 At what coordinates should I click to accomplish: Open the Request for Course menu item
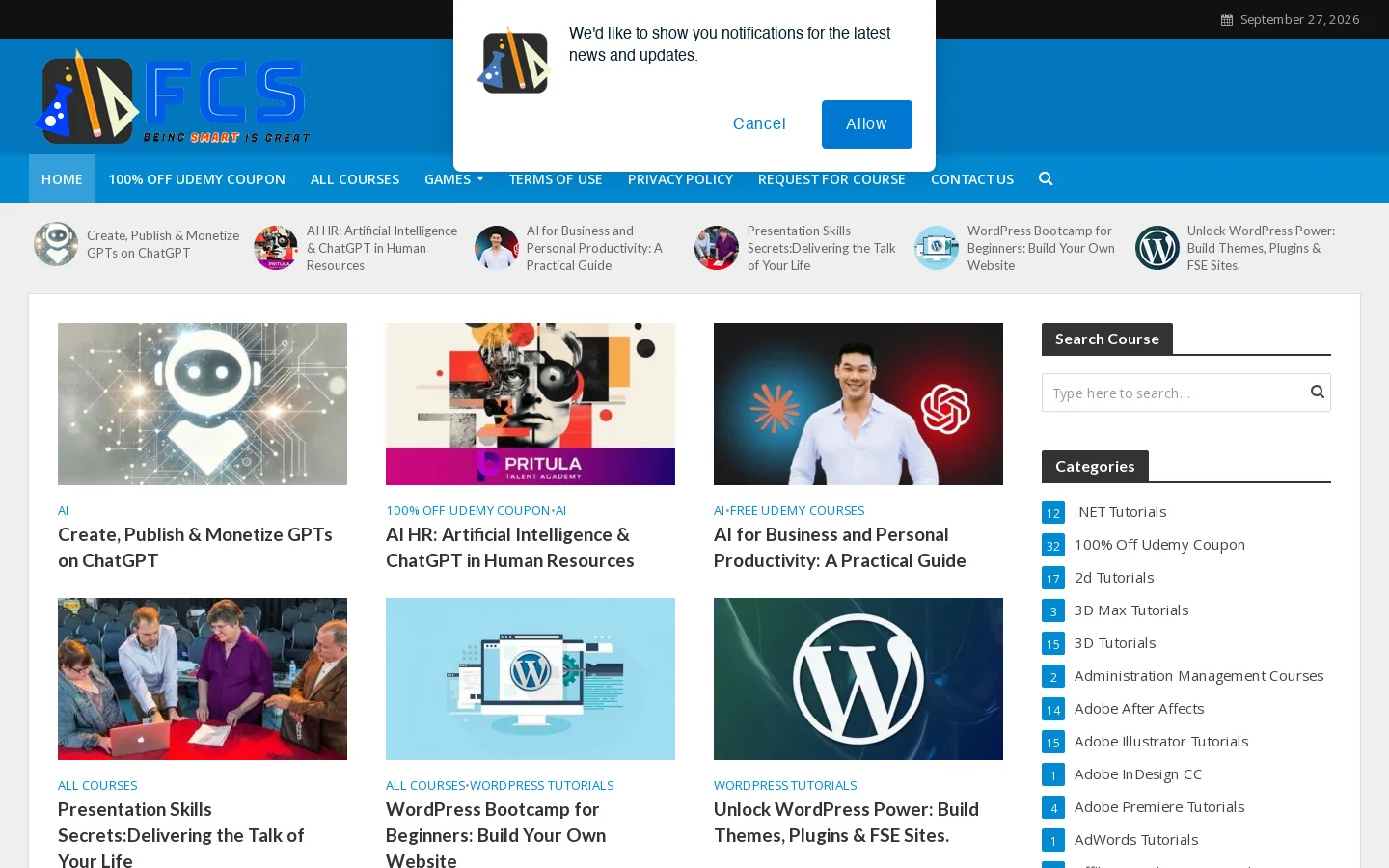click(831, 178)
